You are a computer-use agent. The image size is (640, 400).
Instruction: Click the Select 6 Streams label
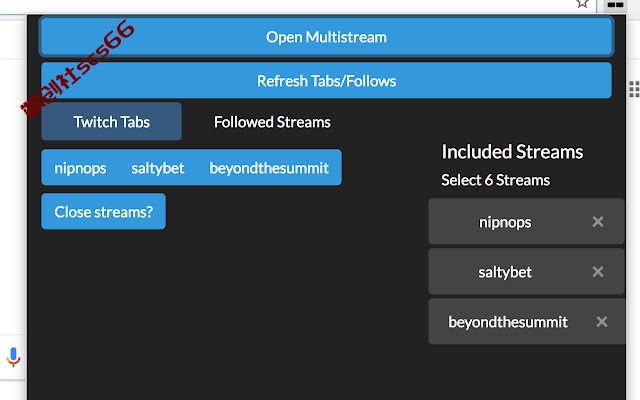coord(496,180)
